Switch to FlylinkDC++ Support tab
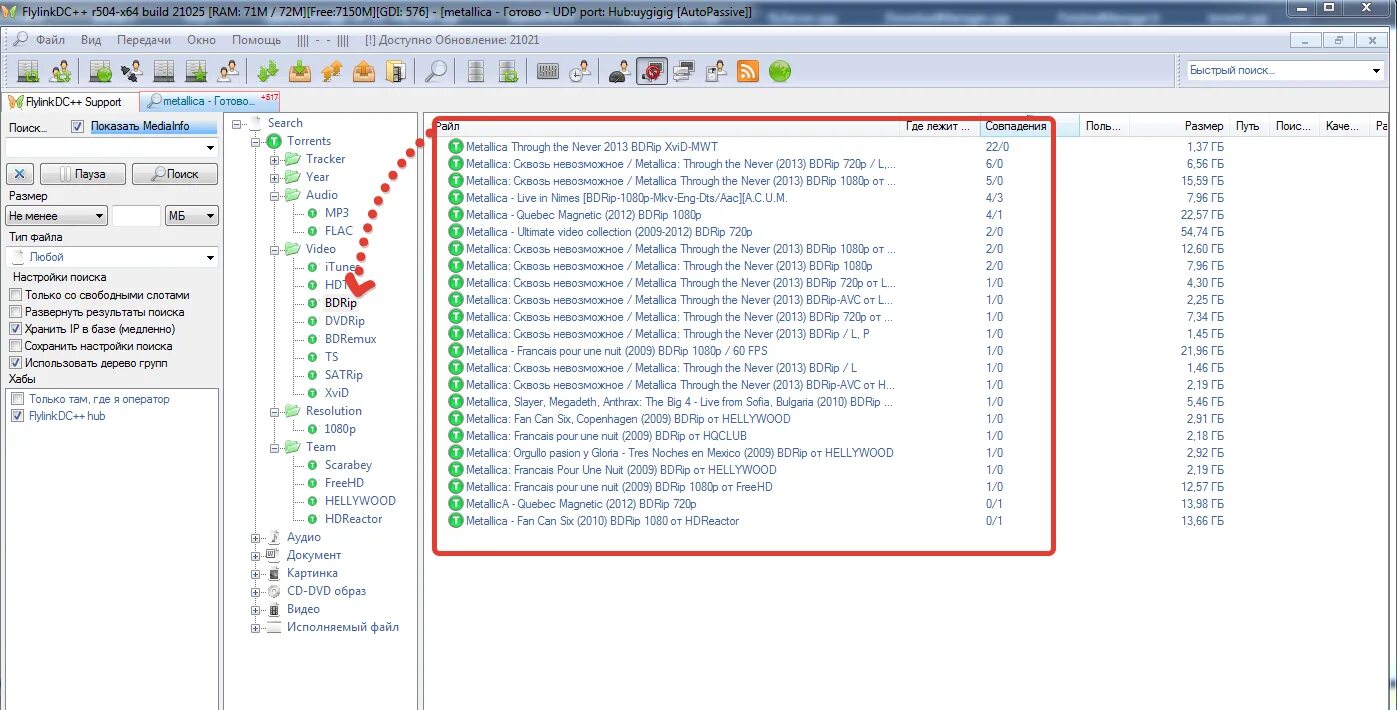 click(70, 102)
